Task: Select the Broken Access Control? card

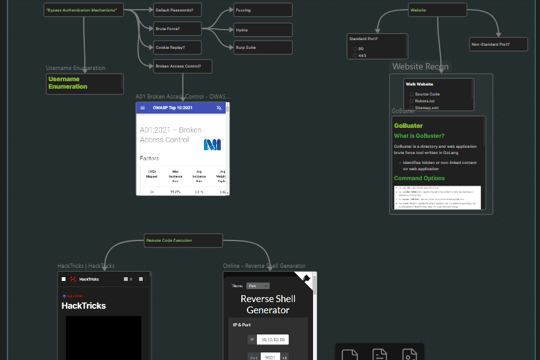Action: [x=183, y=66]
